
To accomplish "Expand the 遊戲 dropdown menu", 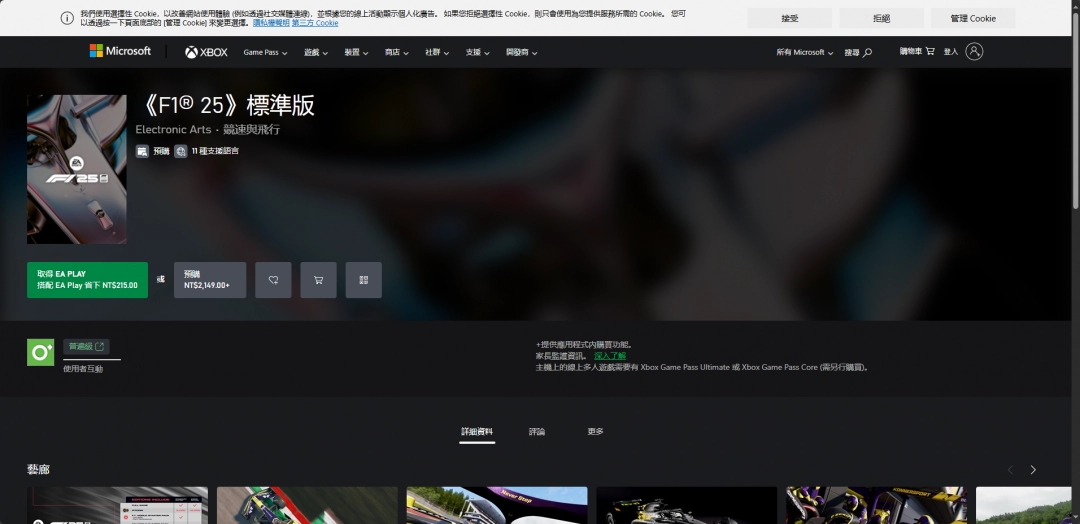I will click(x=317, y=52).
